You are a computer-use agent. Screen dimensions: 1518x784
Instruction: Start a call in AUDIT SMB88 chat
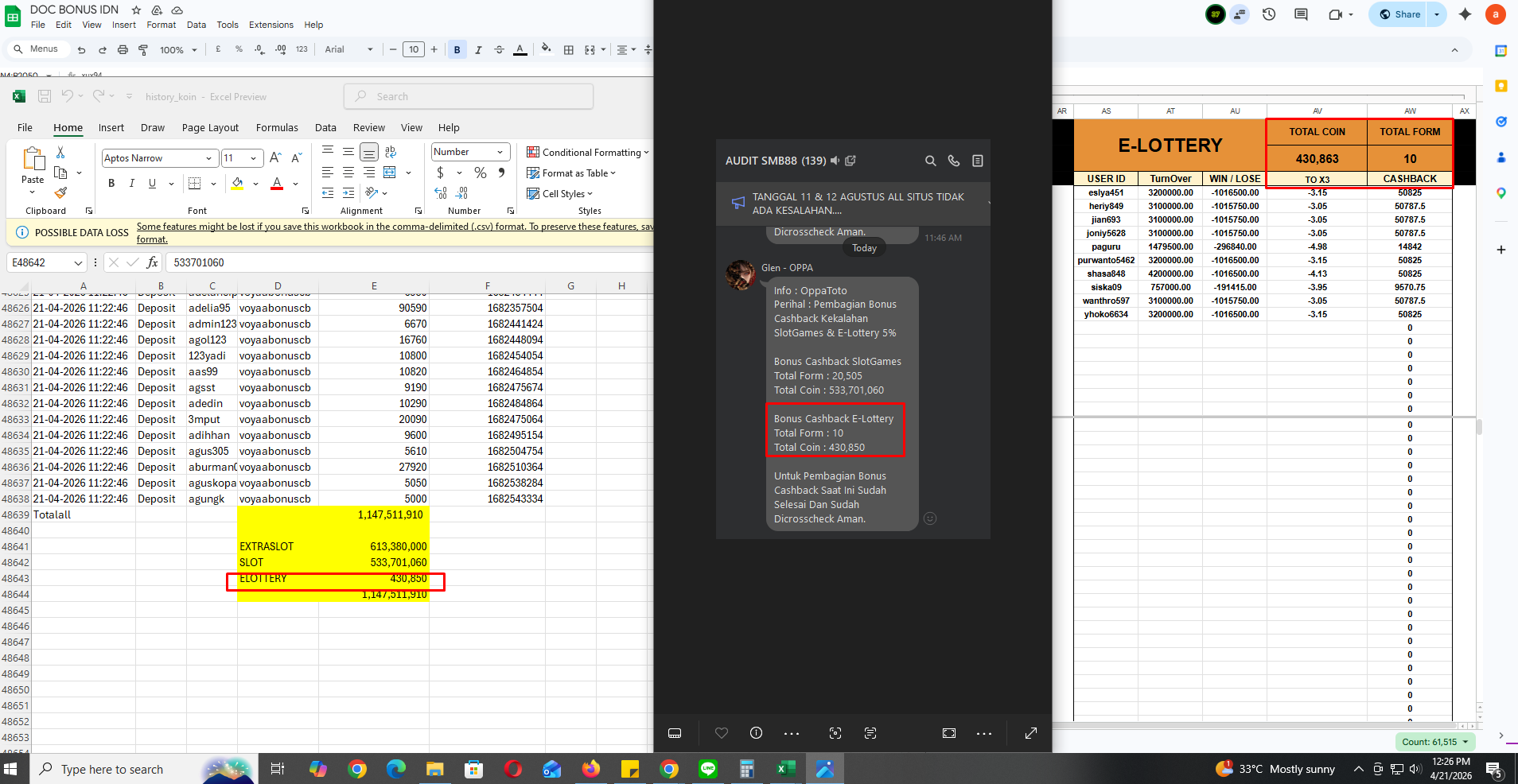coord(953,161)
